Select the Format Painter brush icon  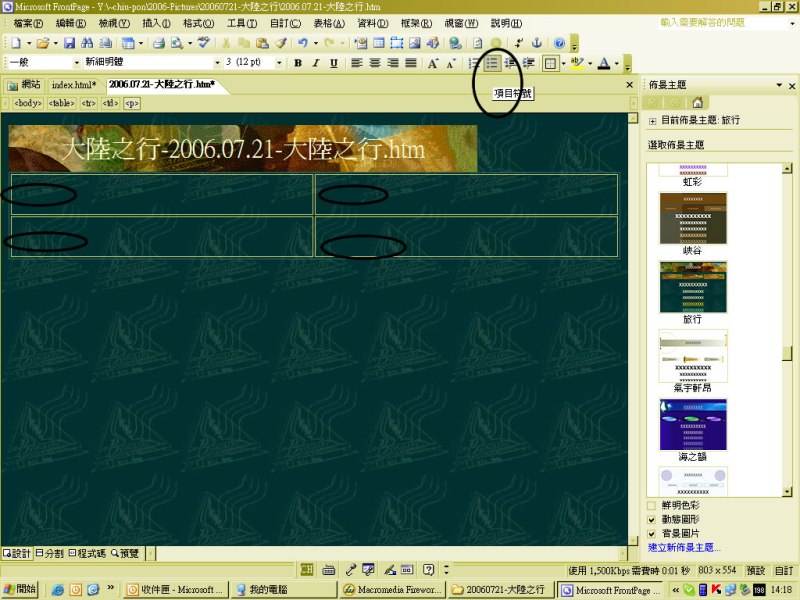281,43
